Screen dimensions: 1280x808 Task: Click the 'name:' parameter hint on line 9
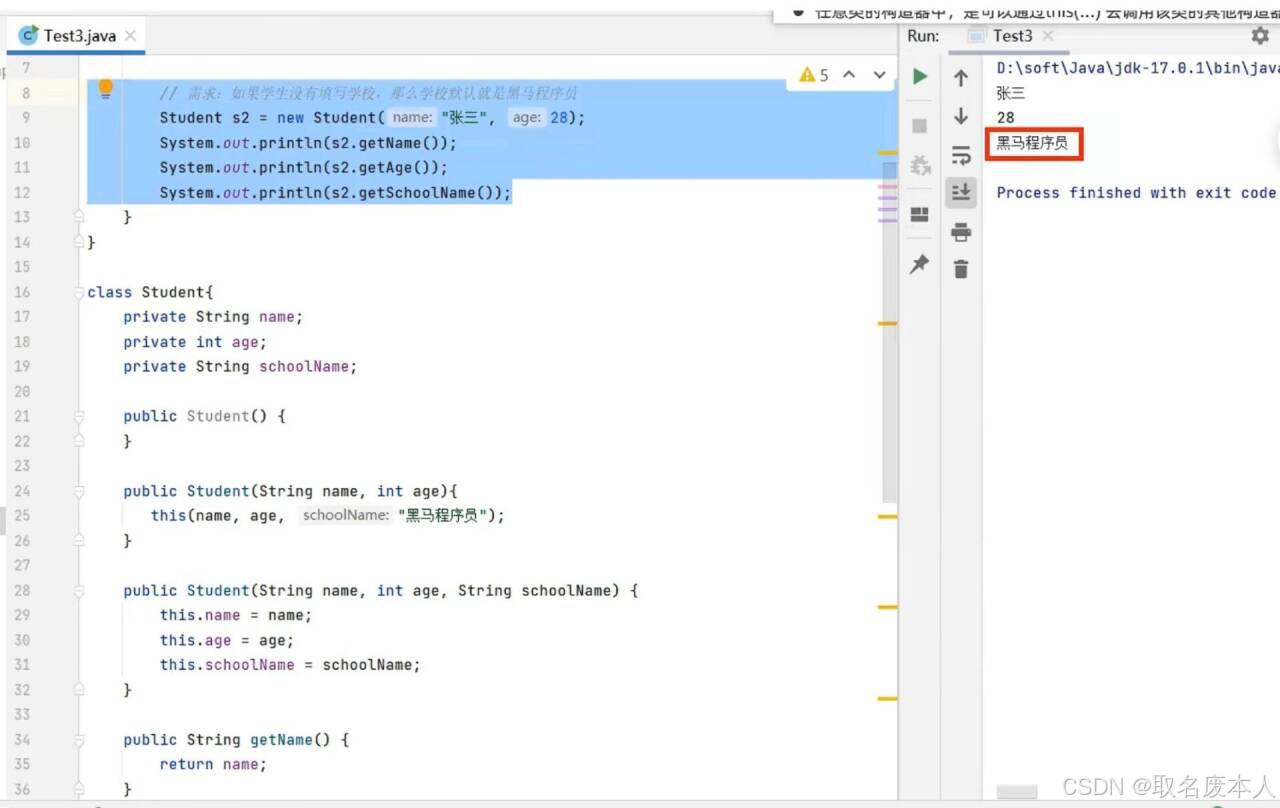point(412,118)
